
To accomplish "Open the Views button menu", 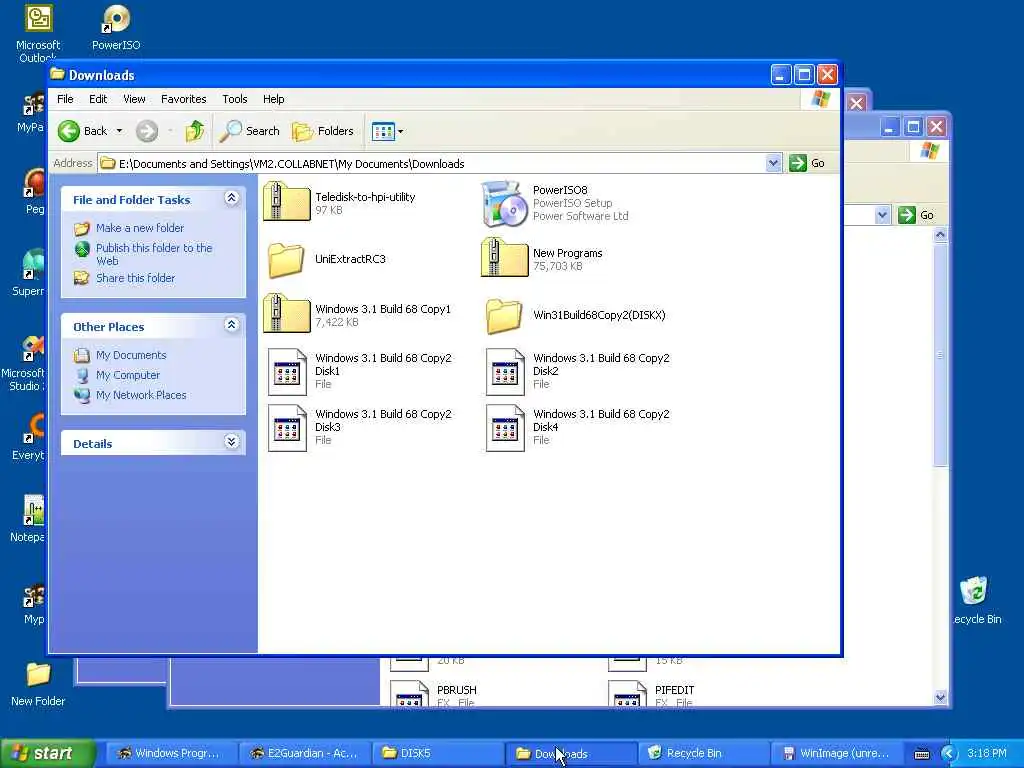I will pos(387,131).
